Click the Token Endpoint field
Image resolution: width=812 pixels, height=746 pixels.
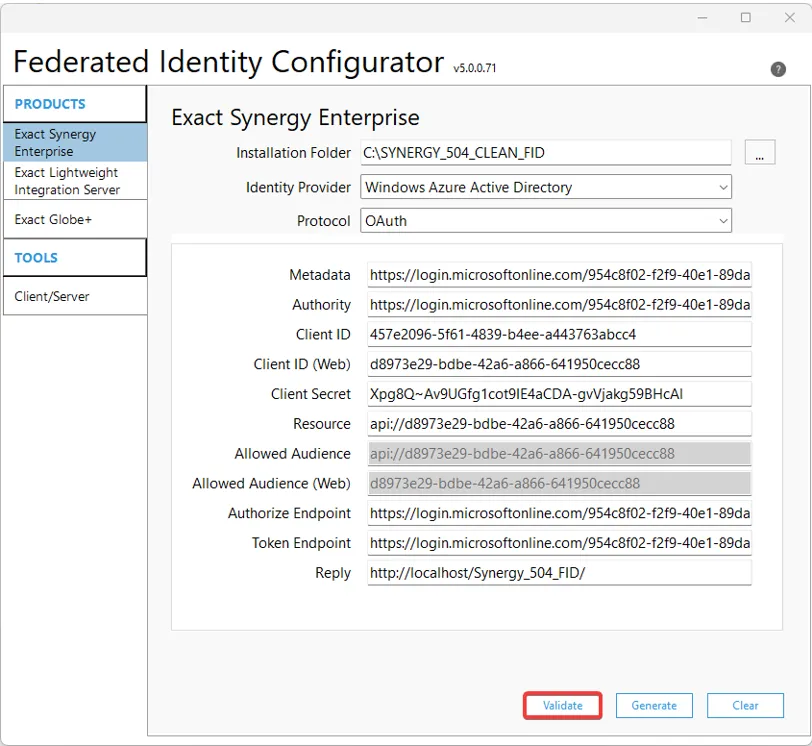coord(558,543)
